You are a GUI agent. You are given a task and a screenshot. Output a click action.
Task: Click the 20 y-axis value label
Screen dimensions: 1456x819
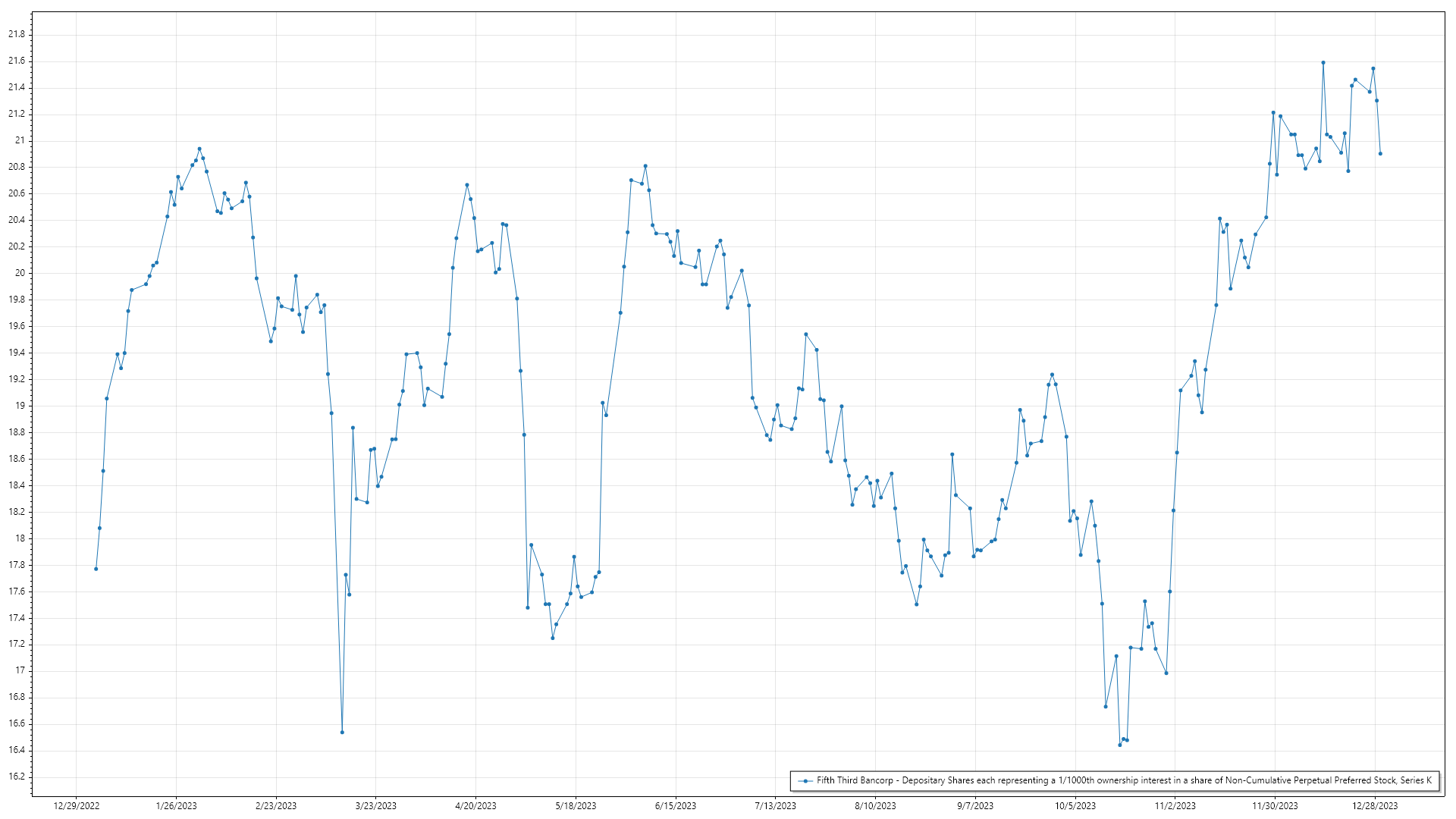tap(20, 273)
